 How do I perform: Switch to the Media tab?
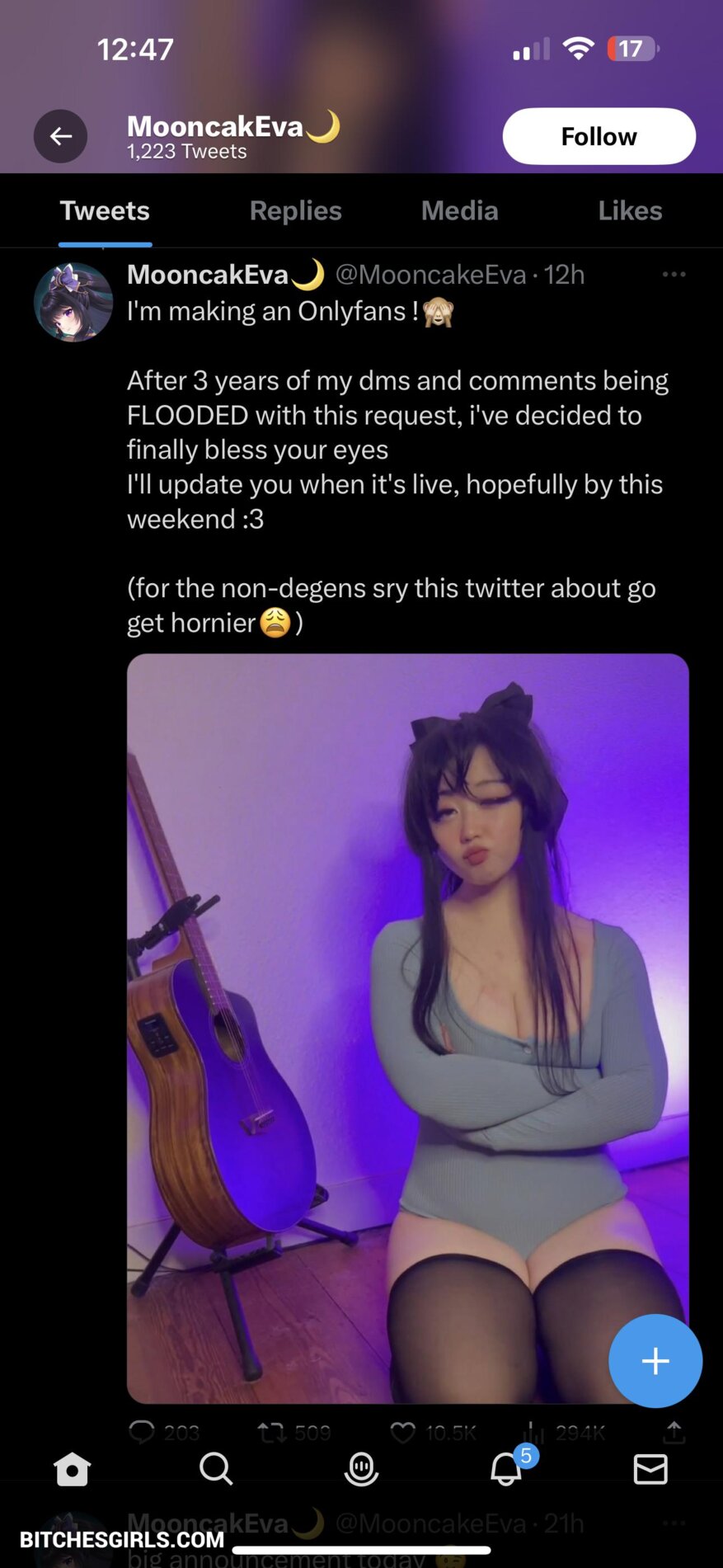point(459,211)
